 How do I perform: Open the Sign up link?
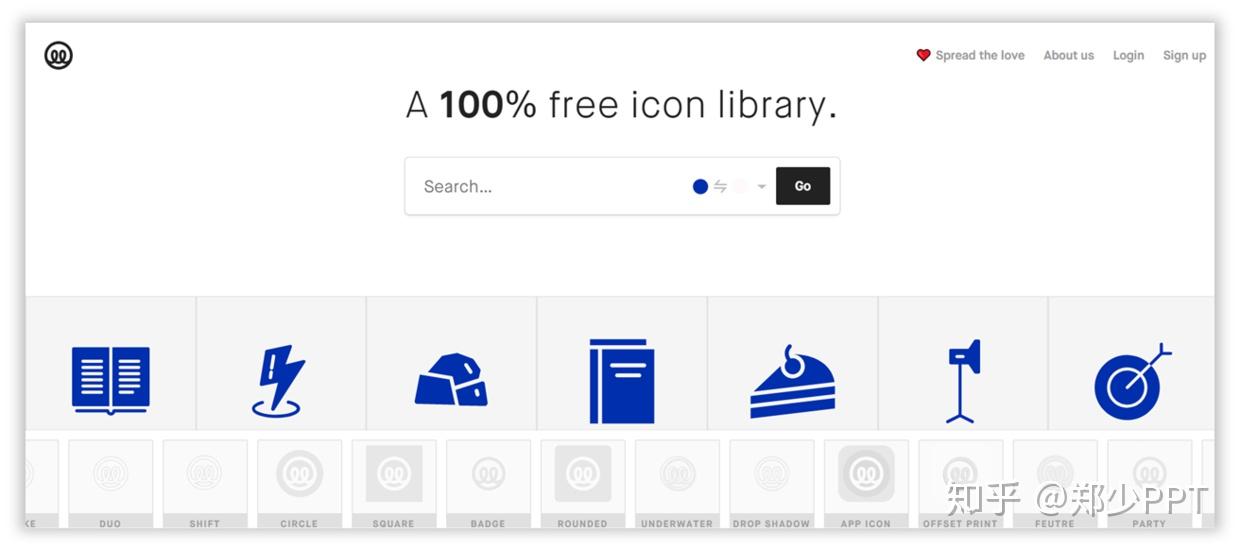pyautogui.click(x=1184, y=56)
